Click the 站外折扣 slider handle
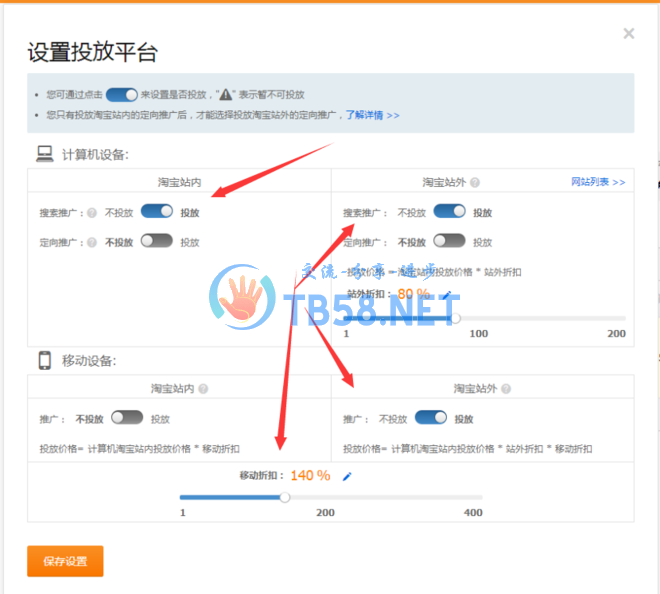Viewport: 660px width, 594px height. (456, 318)
